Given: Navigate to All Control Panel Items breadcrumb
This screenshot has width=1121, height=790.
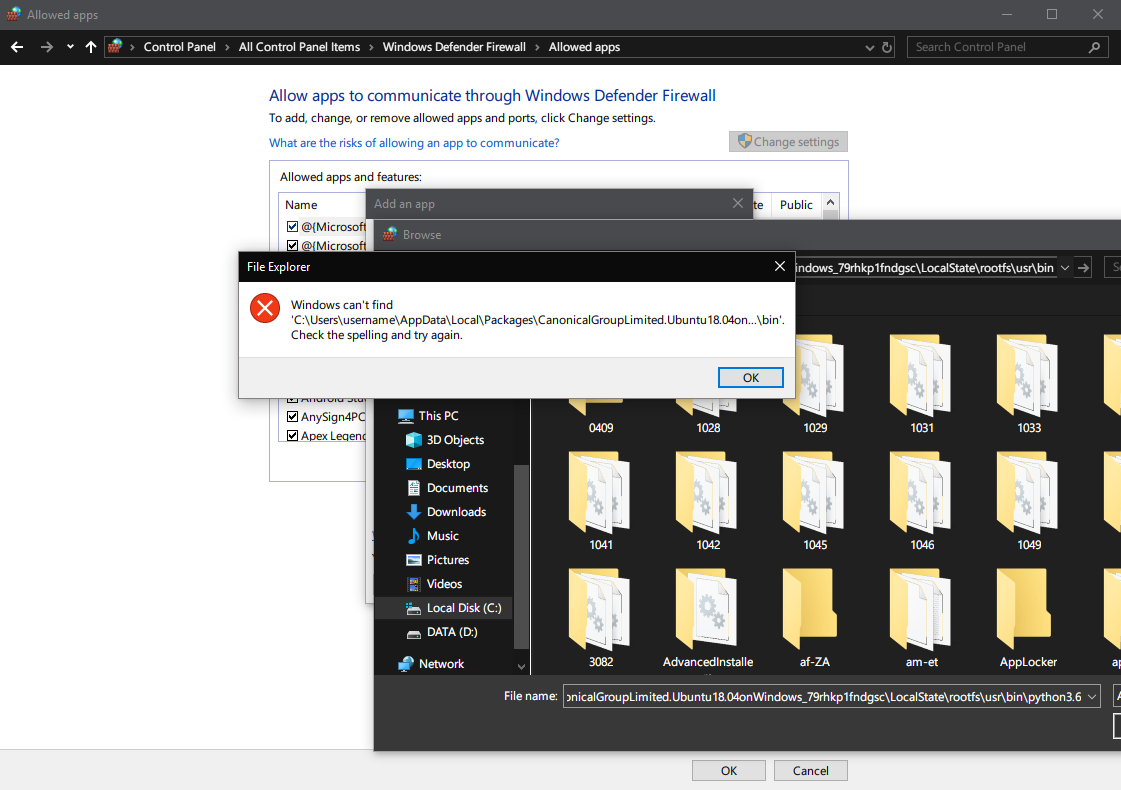Looking at the screenshot, I should (x=299, y=47).
